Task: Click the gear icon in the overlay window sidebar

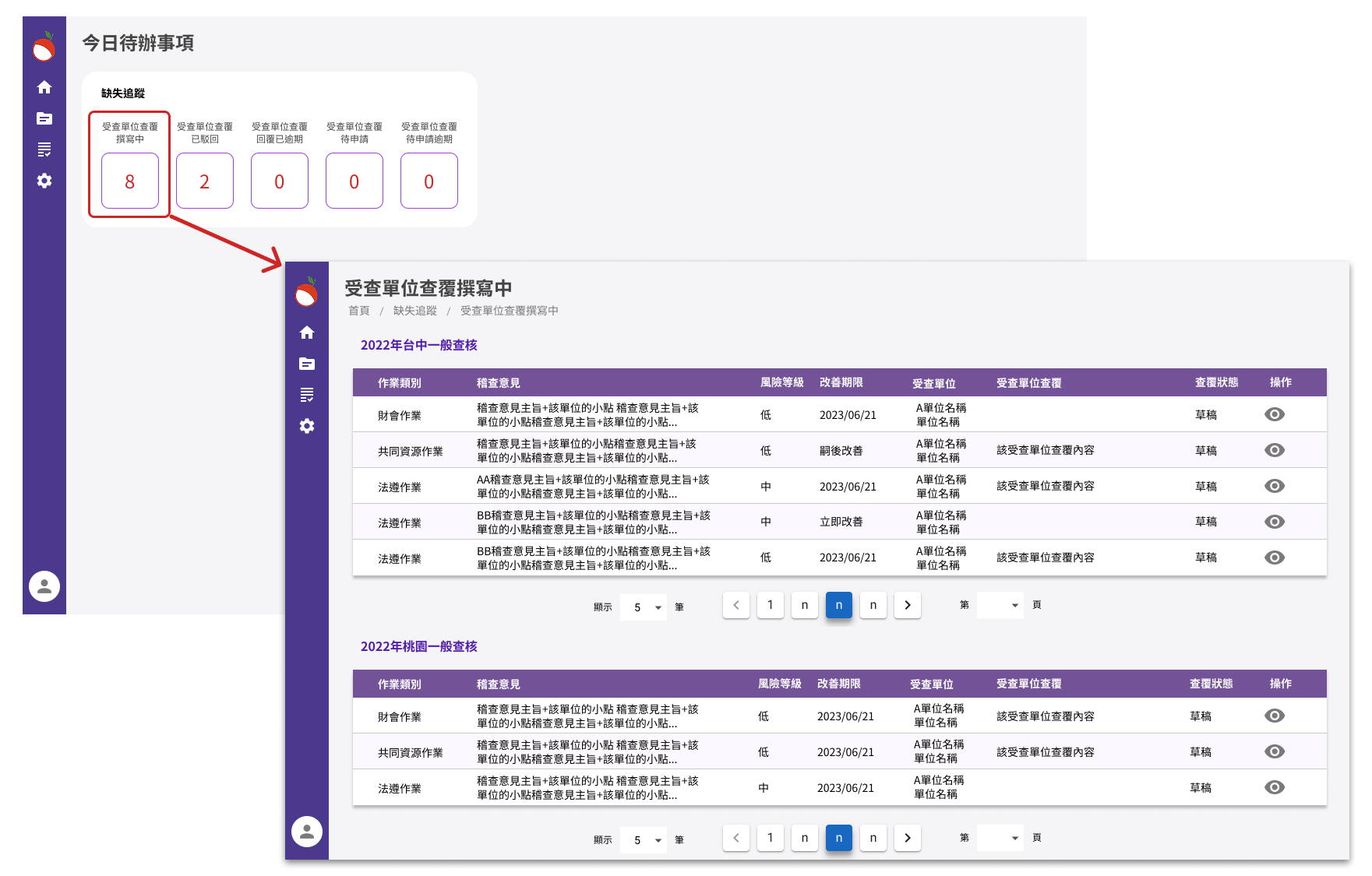Action: point(306,426)
